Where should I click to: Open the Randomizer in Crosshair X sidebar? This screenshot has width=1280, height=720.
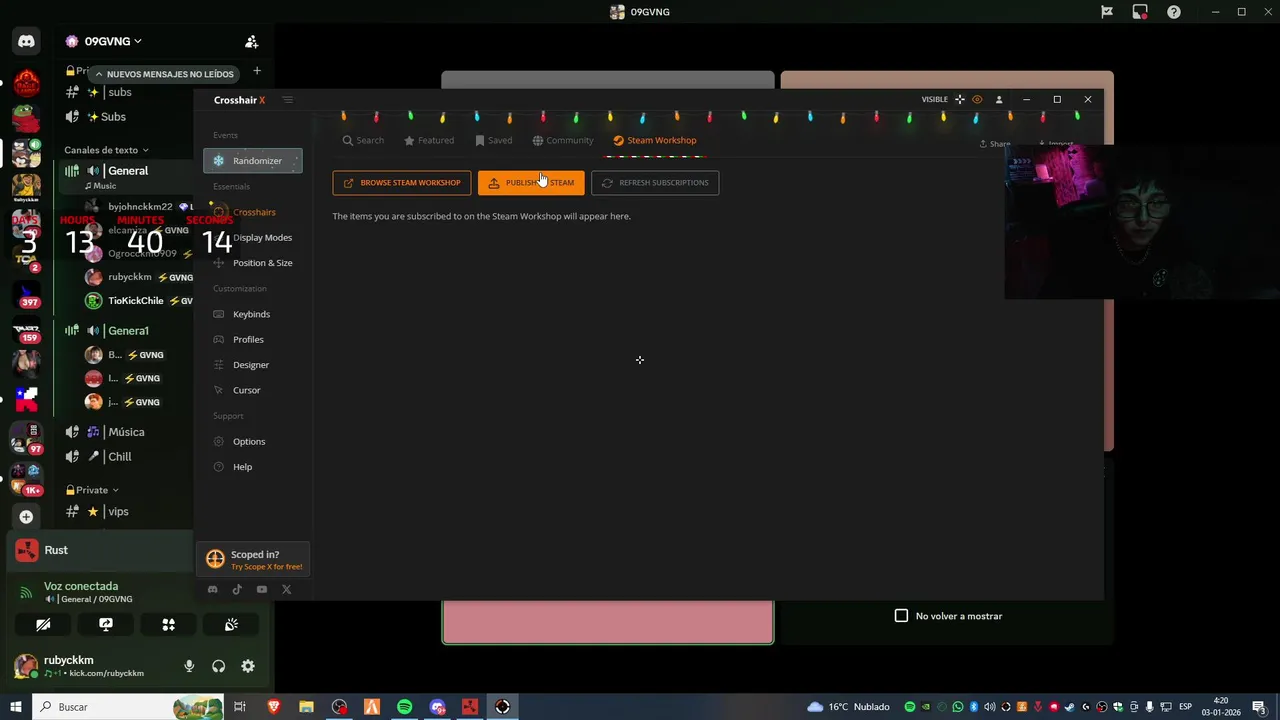252,161
